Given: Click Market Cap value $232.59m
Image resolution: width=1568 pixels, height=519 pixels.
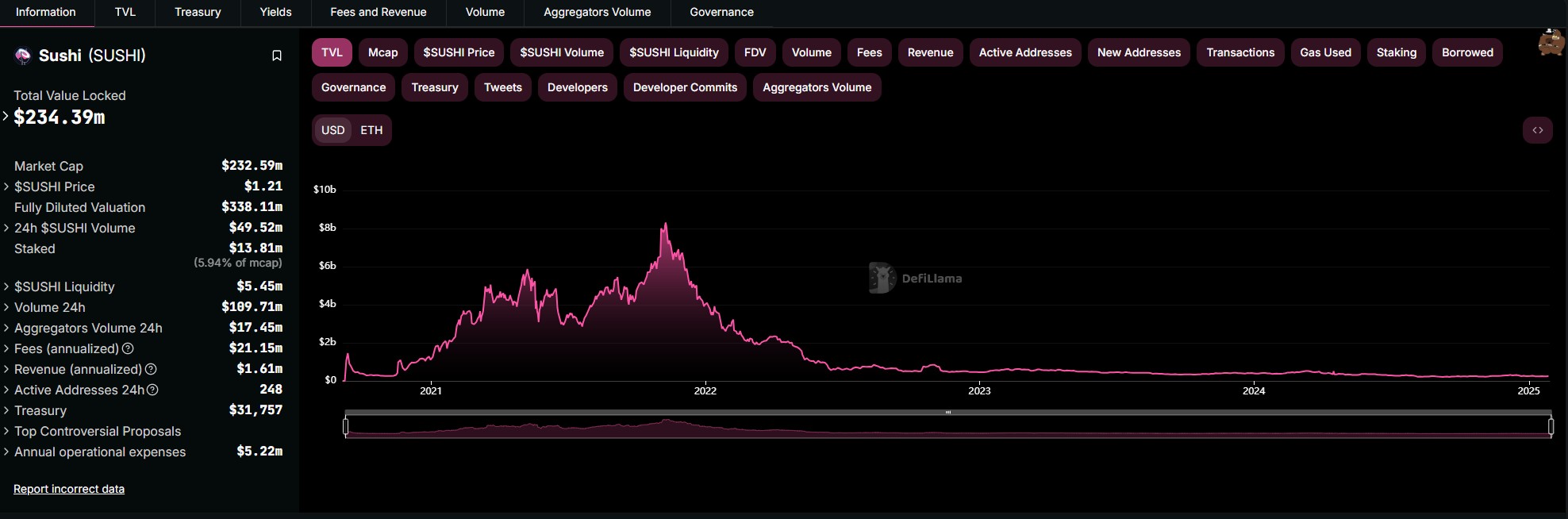Looking at the screenshot, I should click(252, 165).
